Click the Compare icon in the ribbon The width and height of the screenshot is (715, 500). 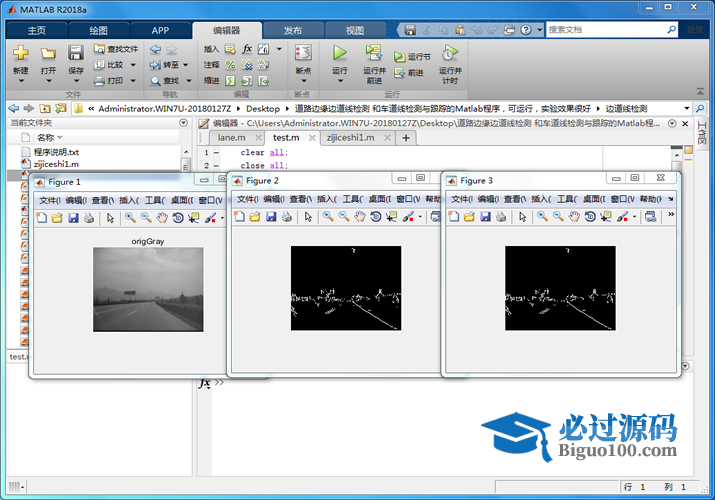99,65
